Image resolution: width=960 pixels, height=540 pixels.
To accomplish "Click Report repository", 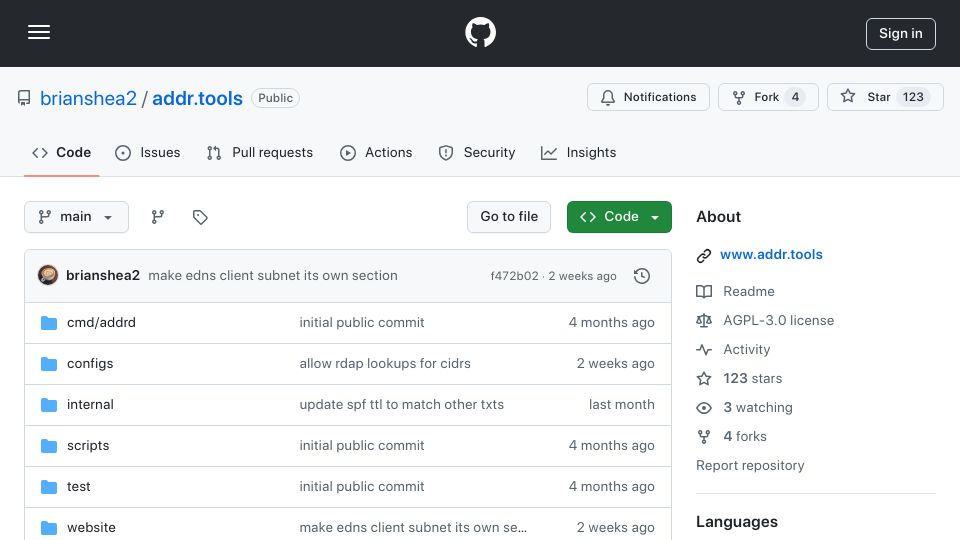I will (750, 465).
